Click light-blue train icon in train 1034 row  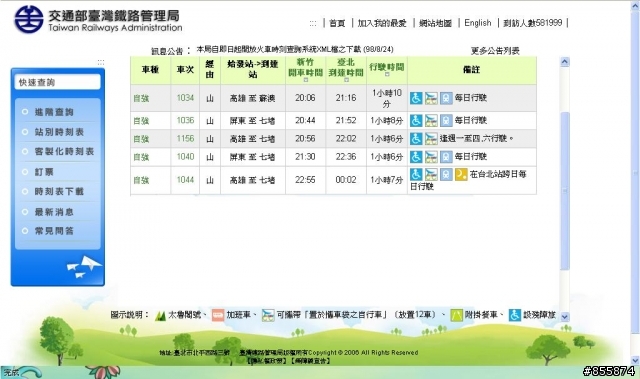point(446,98)
